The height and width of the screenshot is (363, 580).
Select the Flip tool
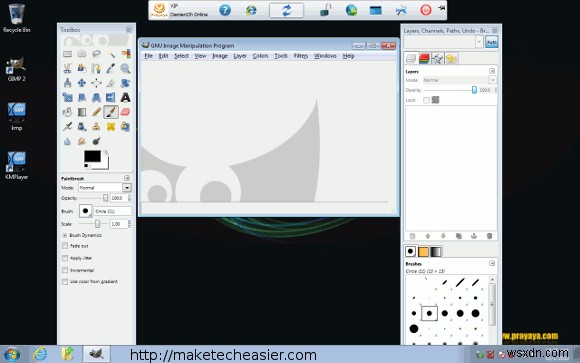[x=111, y=98]
